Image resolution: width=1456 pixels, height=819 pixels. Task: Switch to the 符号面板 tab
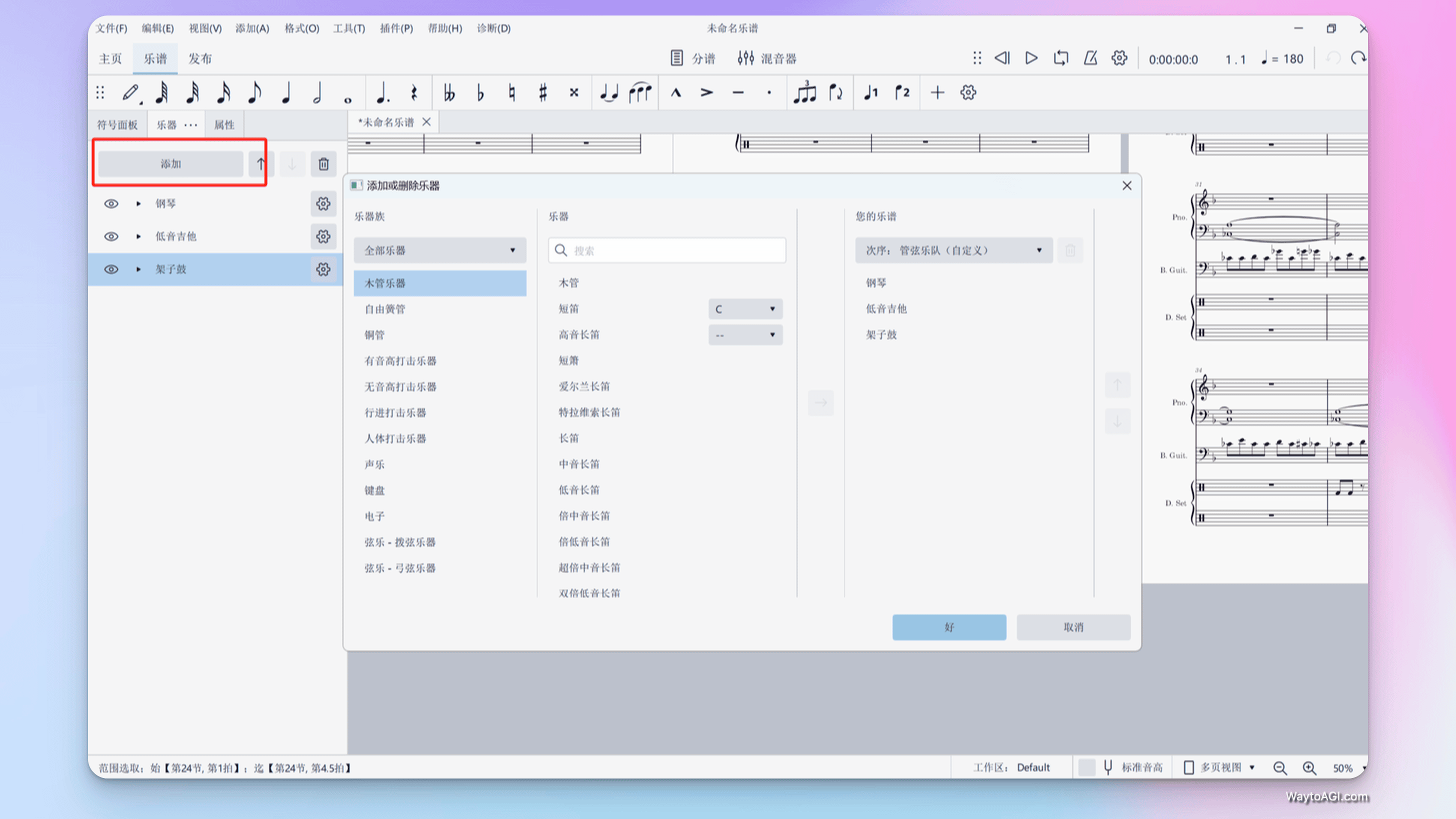click(117, 125)
